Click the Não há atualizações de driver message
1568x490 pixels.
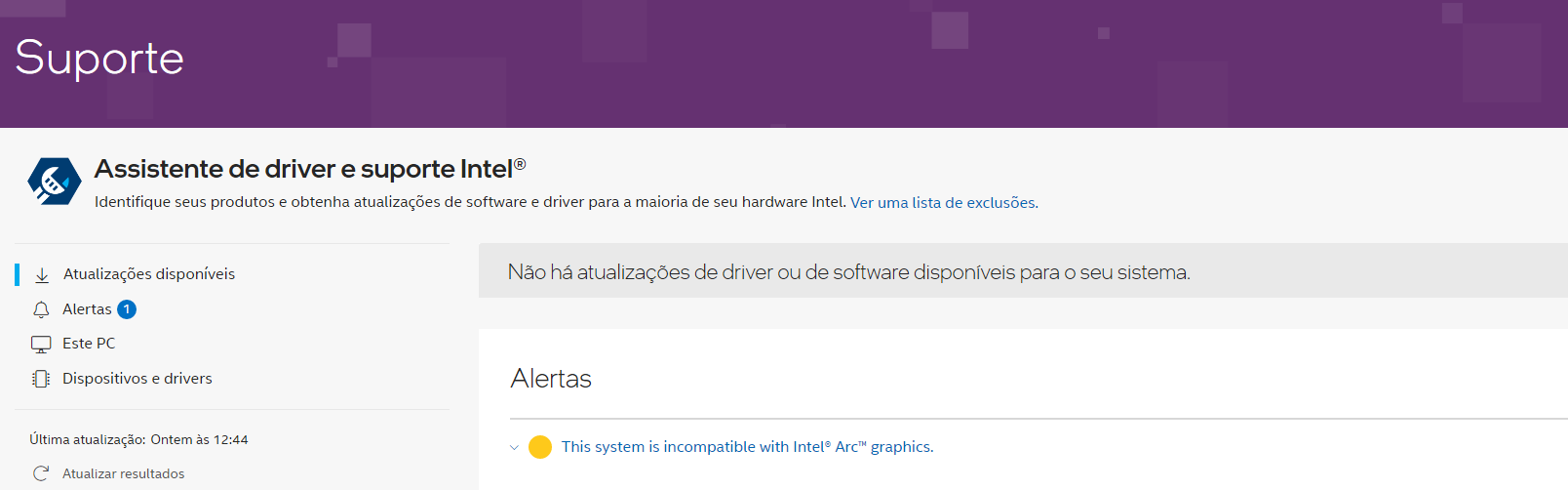point(848,272)
